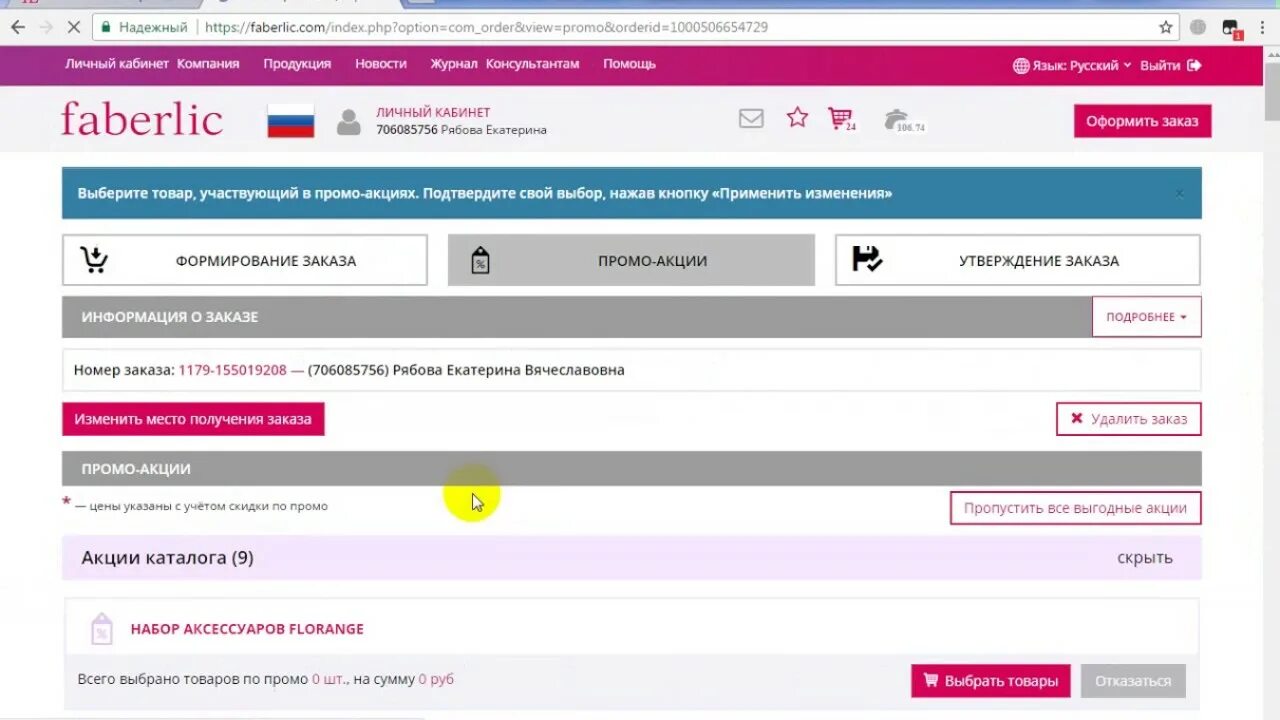
Task: Click the Акции каталога (9) heading
Action: (x=167, y=558)
